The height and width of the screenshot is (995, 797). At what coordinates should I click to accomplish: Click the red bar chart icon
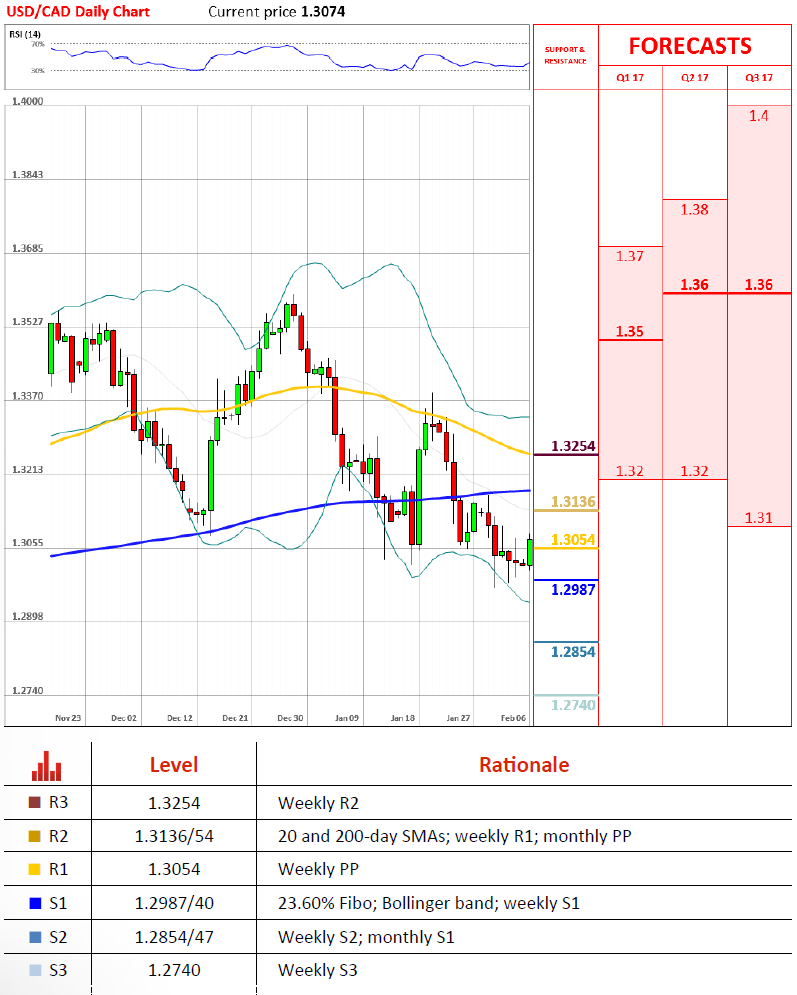[46, 765]
